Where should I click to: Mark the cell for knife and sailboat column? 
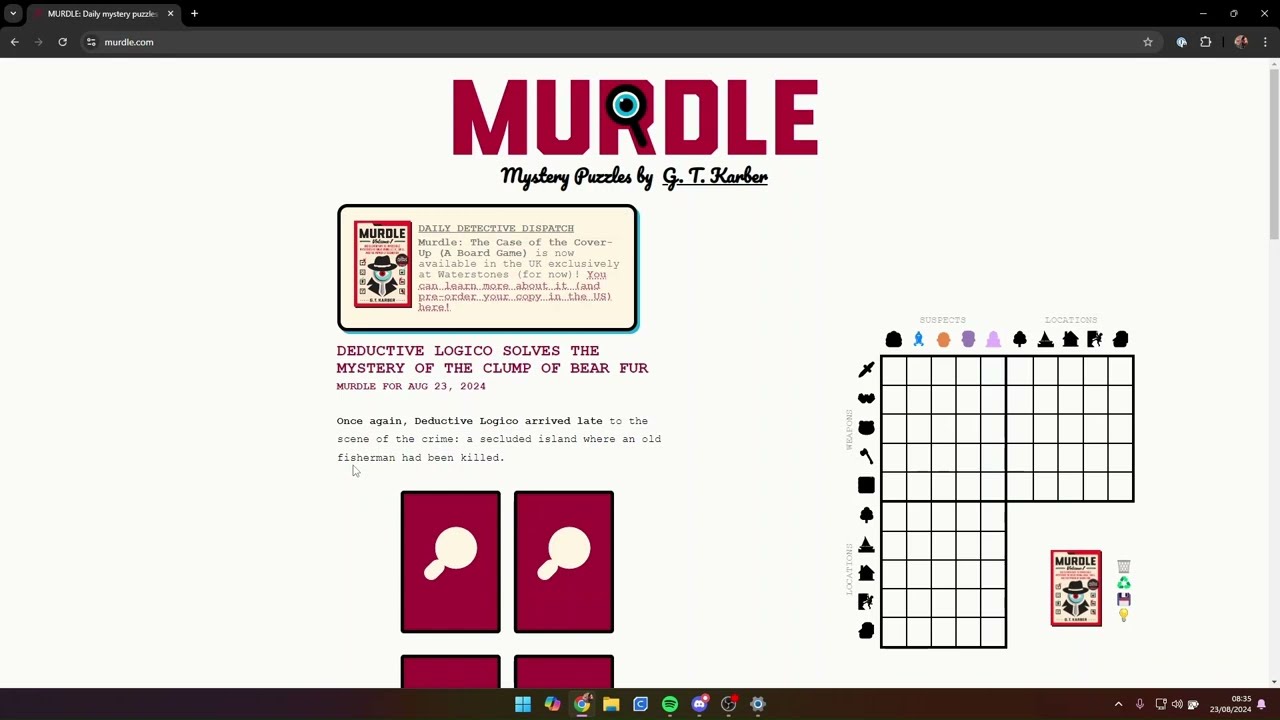(1045, 370)
